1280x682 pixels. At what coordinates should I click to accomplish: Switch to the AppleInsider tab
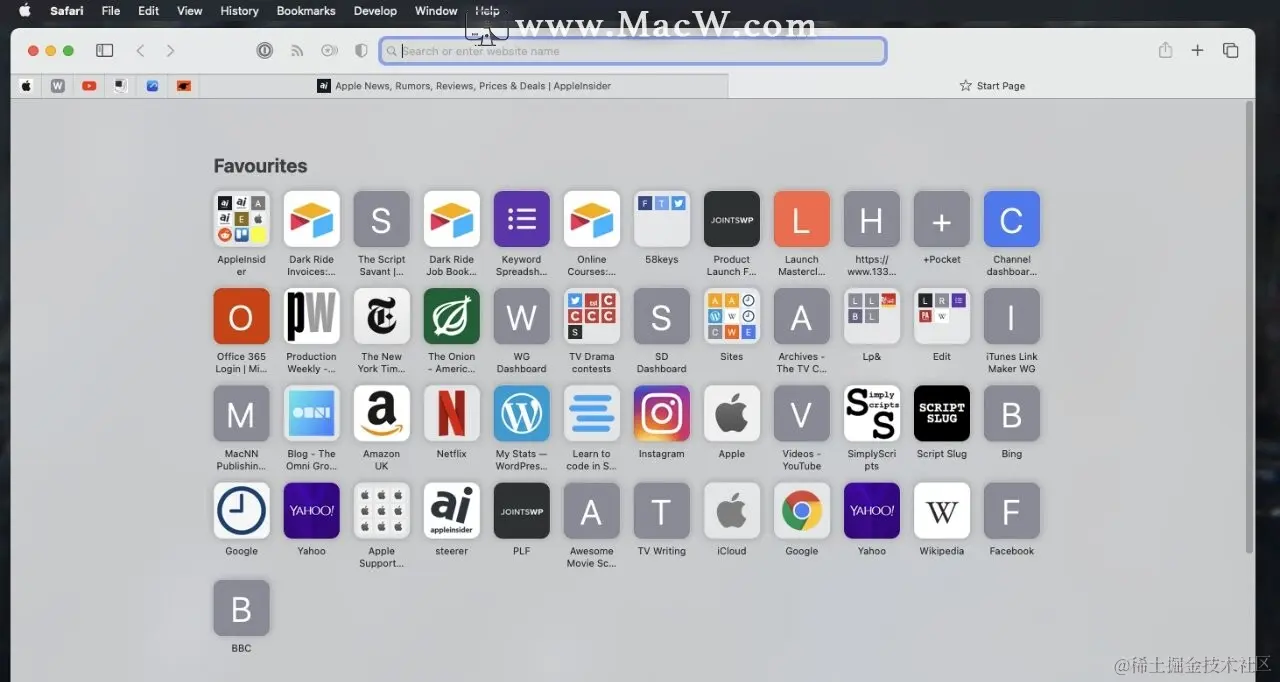click(x=464, y=86)
